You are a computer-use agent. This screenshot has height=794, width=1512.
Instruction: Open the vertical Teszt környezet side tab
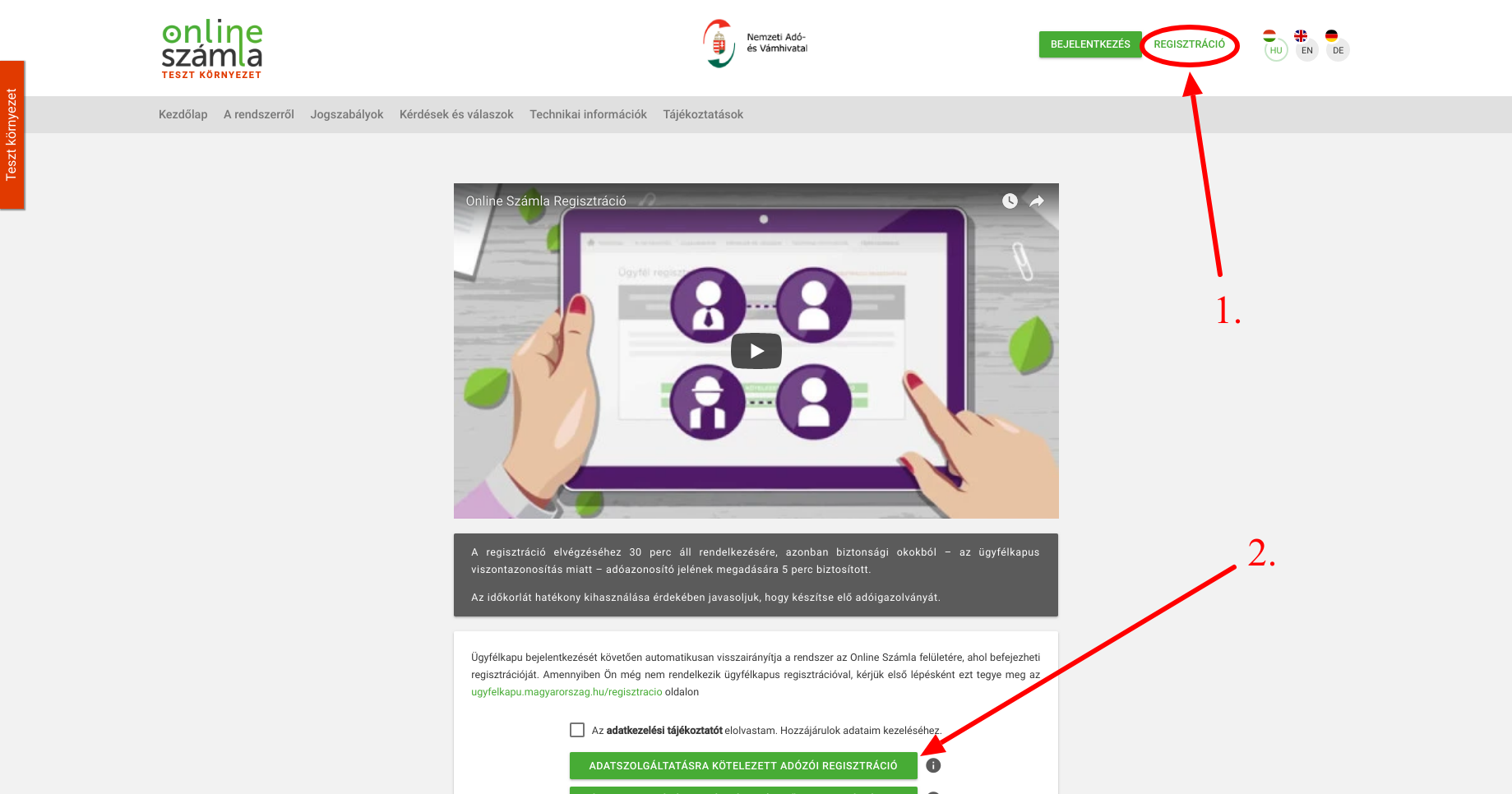click(12, 135)
